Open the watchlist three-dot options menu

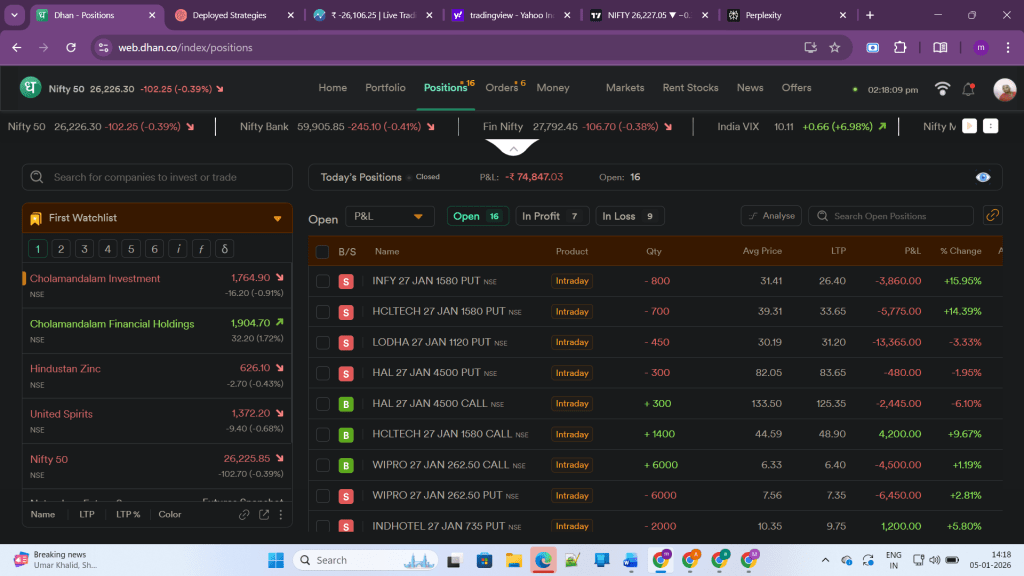(x=281, y=515)
